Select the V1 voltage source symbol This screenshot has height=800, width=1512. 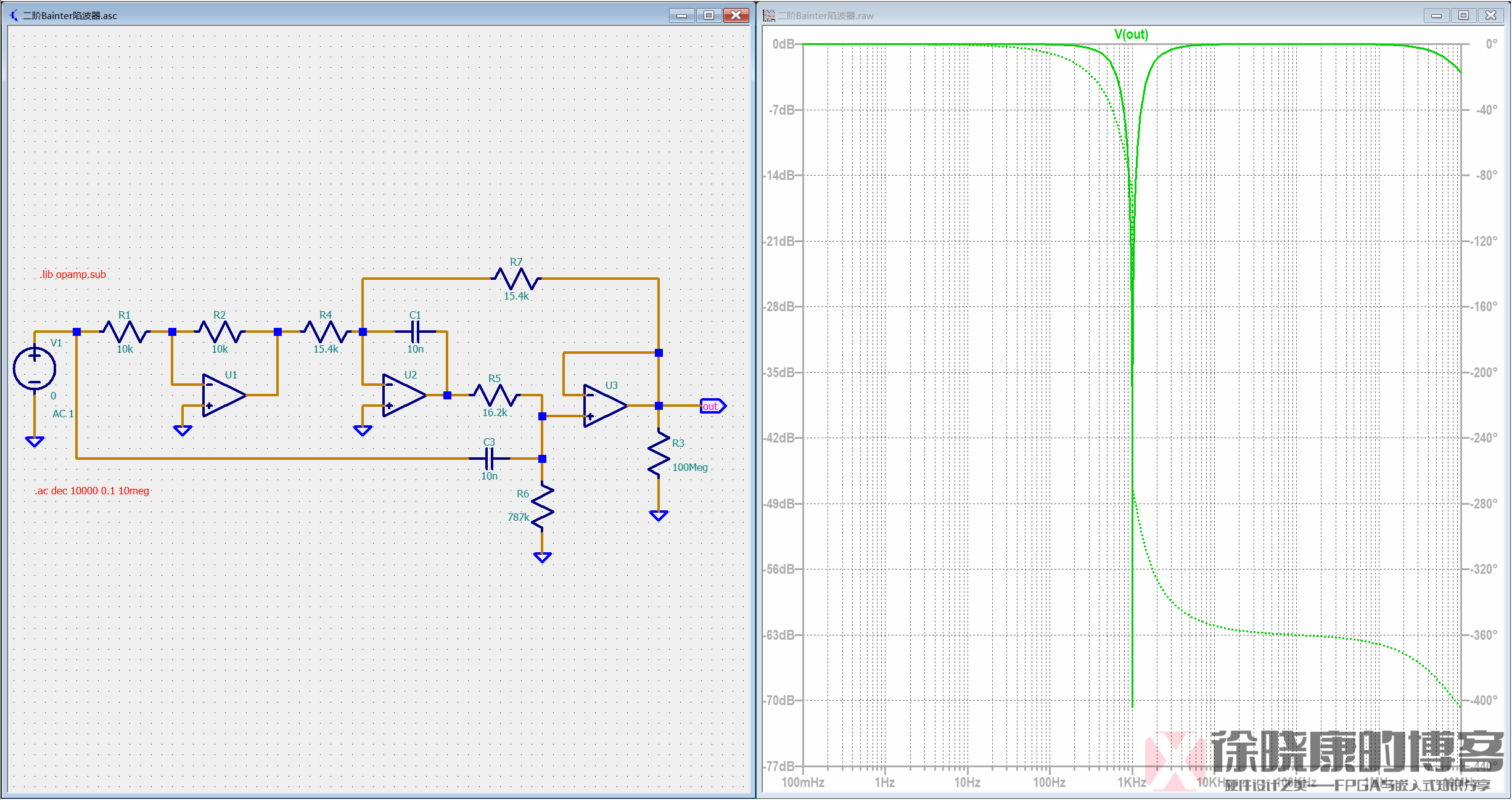35,369
